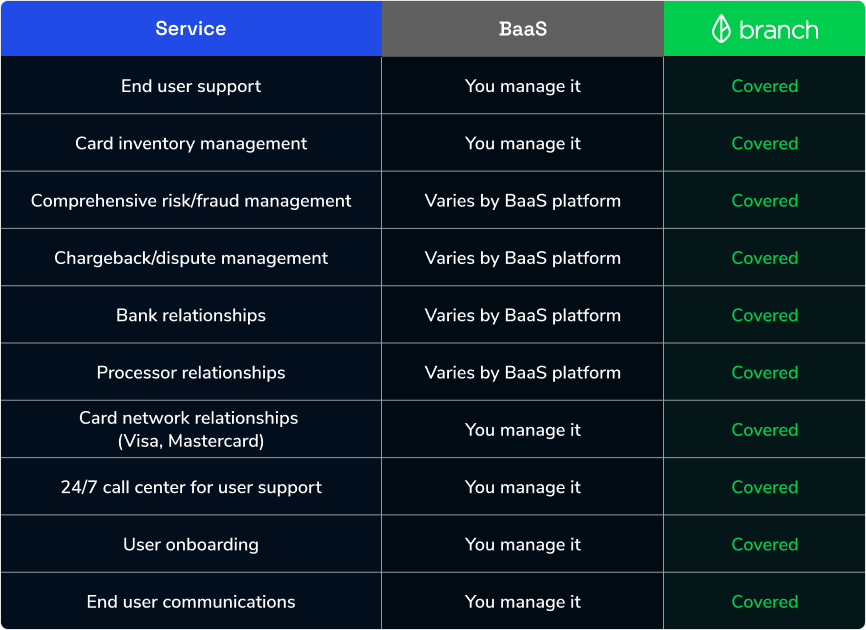The image size is (866, 630).
Task: Click the Covered label for End user support
Action: coord(764,86)
